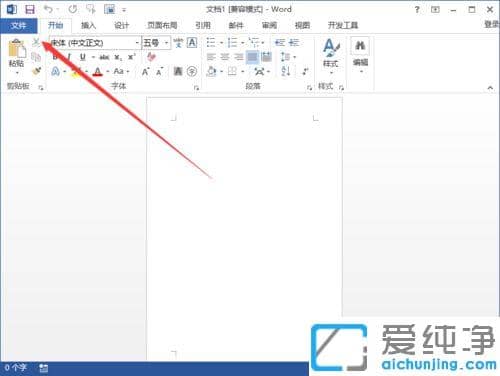Click the Styles large A icon
Screen dimensions: 500x376
pos(331,47)
